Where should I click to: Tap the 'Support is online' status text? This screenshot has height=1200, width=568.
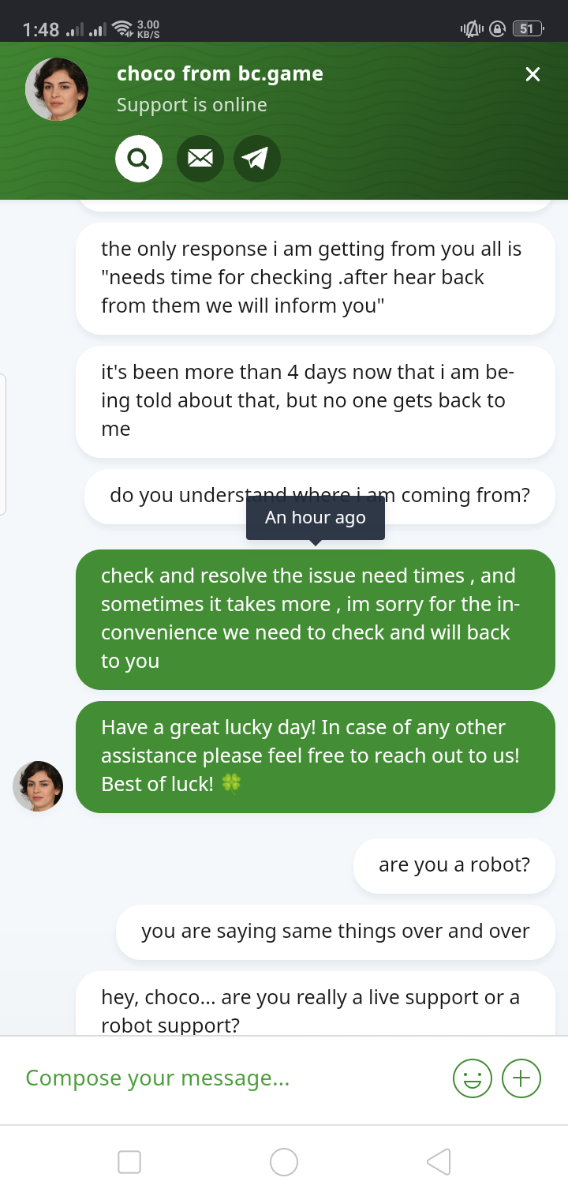pos(192,105)
